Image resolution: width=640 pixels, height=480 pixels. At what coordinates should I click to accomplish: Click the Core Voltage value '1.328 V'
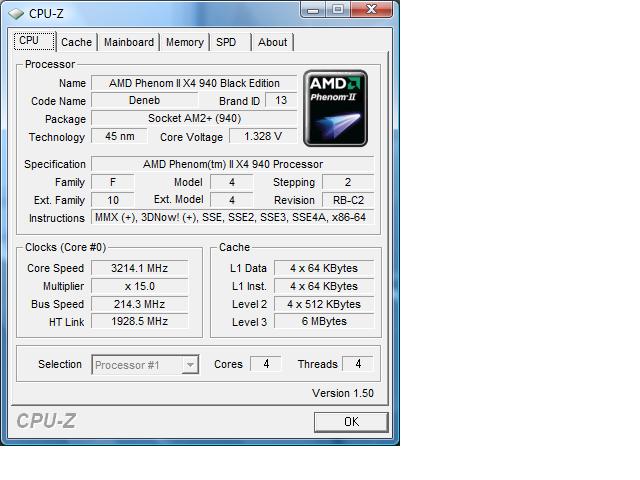[263, 136]
